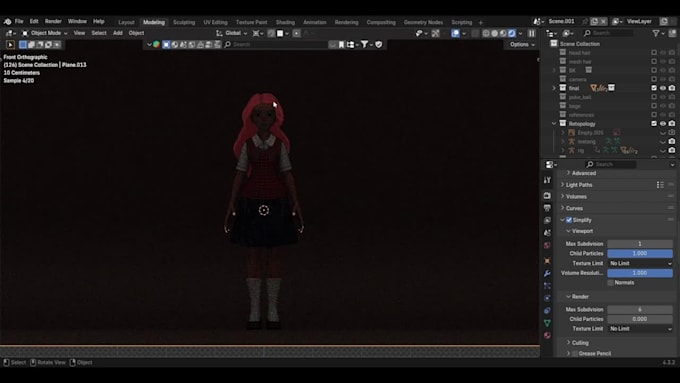680x383 pixels.
Task: Enable the Grease Pencil checkbox
Action: pos(575,354)
